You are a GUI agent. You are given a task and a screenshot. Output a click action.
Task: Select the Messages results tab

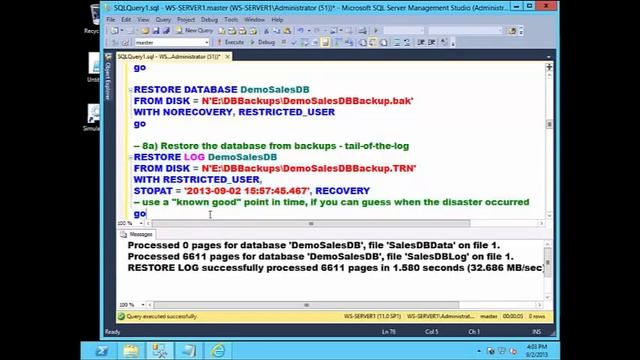click(x=137, y=234)
